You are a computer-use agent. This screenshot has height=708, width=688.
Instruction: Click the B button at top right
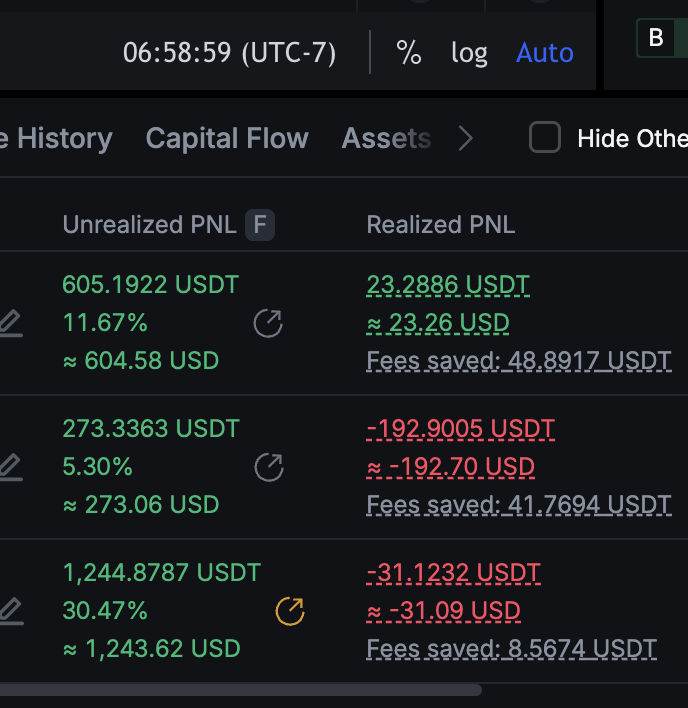click(656, 38)
